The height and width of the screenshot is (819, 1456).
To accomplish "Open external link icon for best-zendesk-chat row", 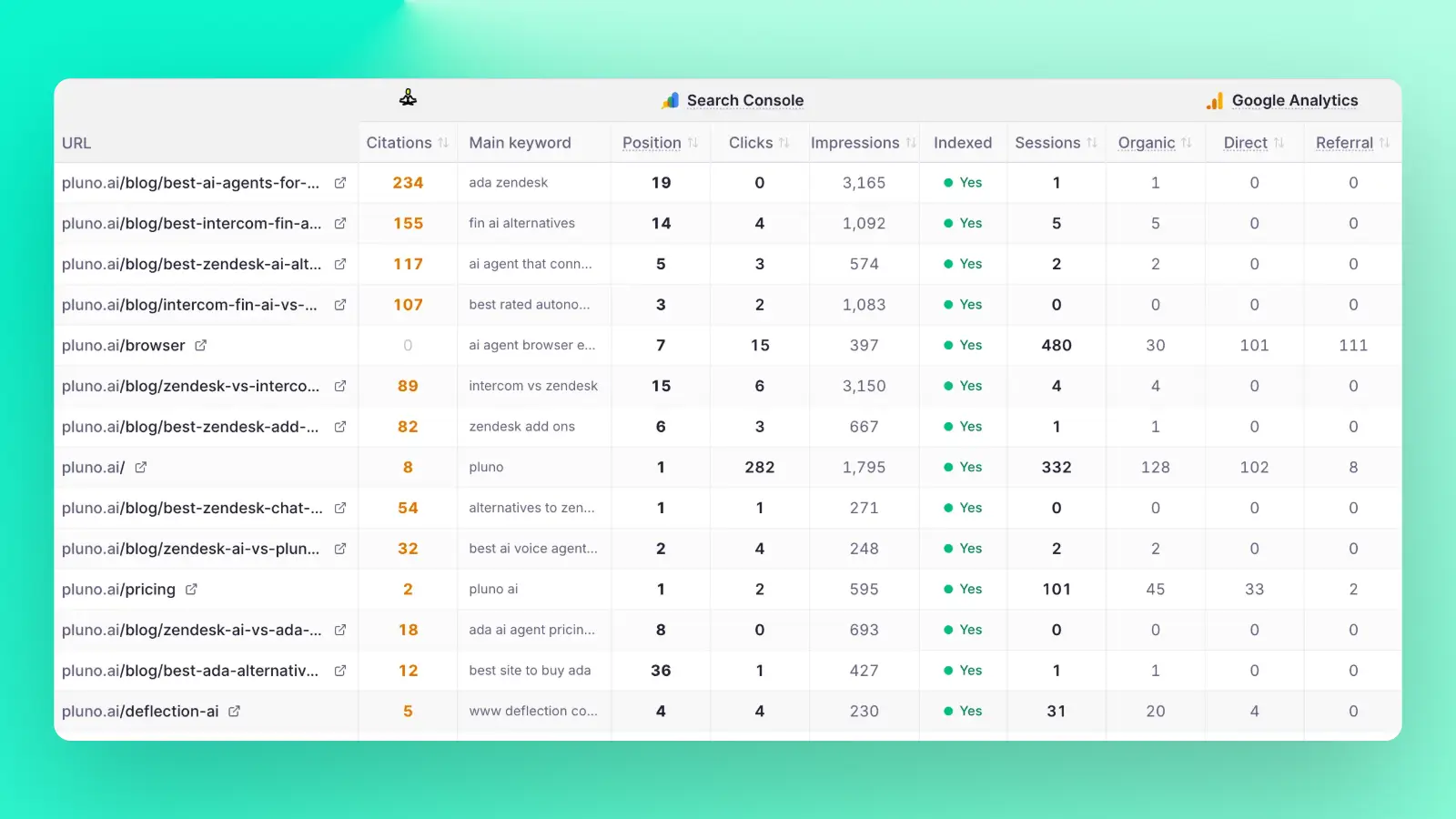I will (x=340, y=508).
